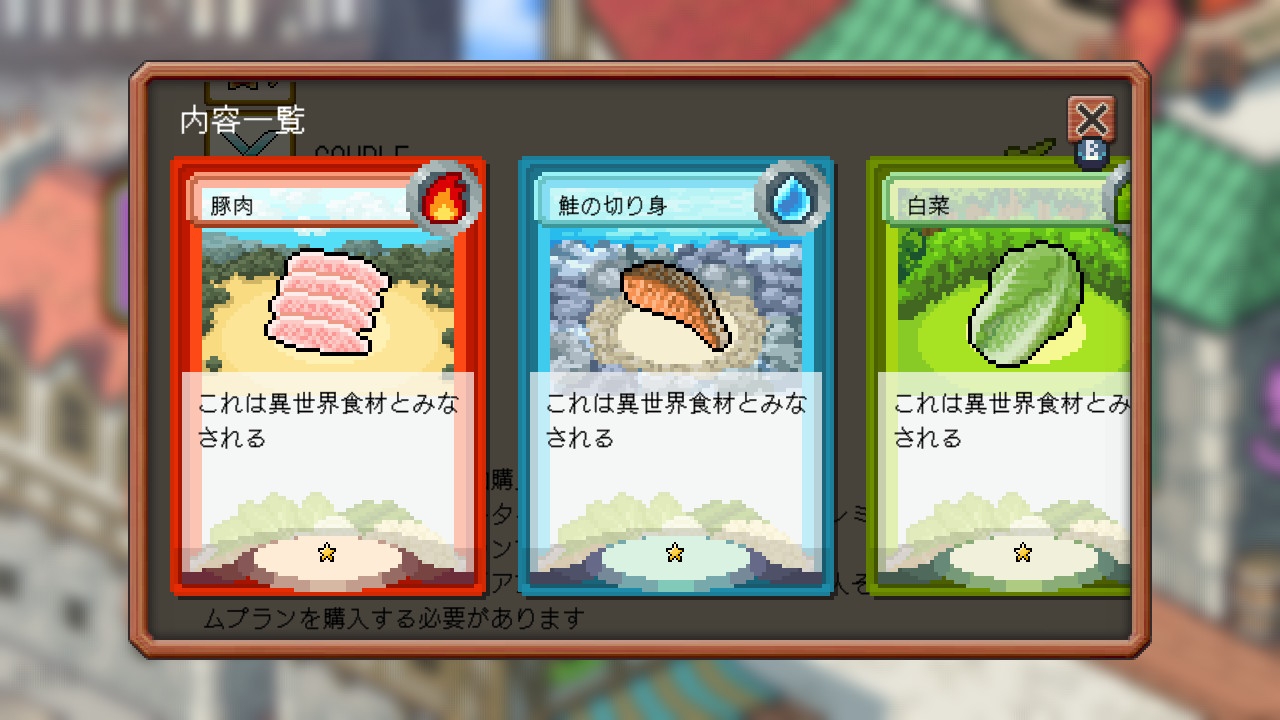This screenshot has width=1280, height=720.
Task: Click the star rating on 白菜 card
Action: point(1022,553)
